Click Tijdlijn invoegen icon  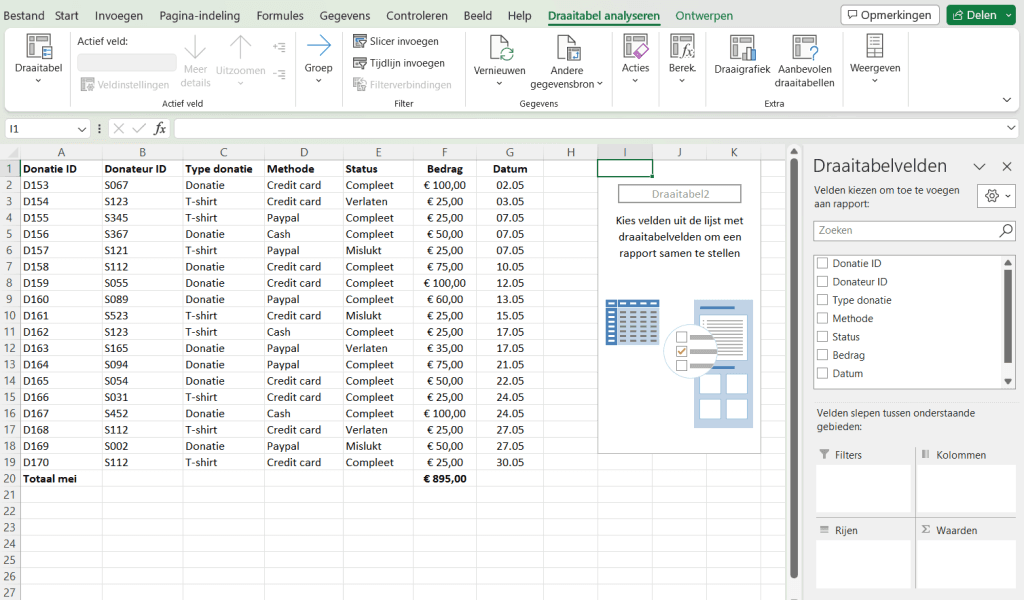click(361, 63)
